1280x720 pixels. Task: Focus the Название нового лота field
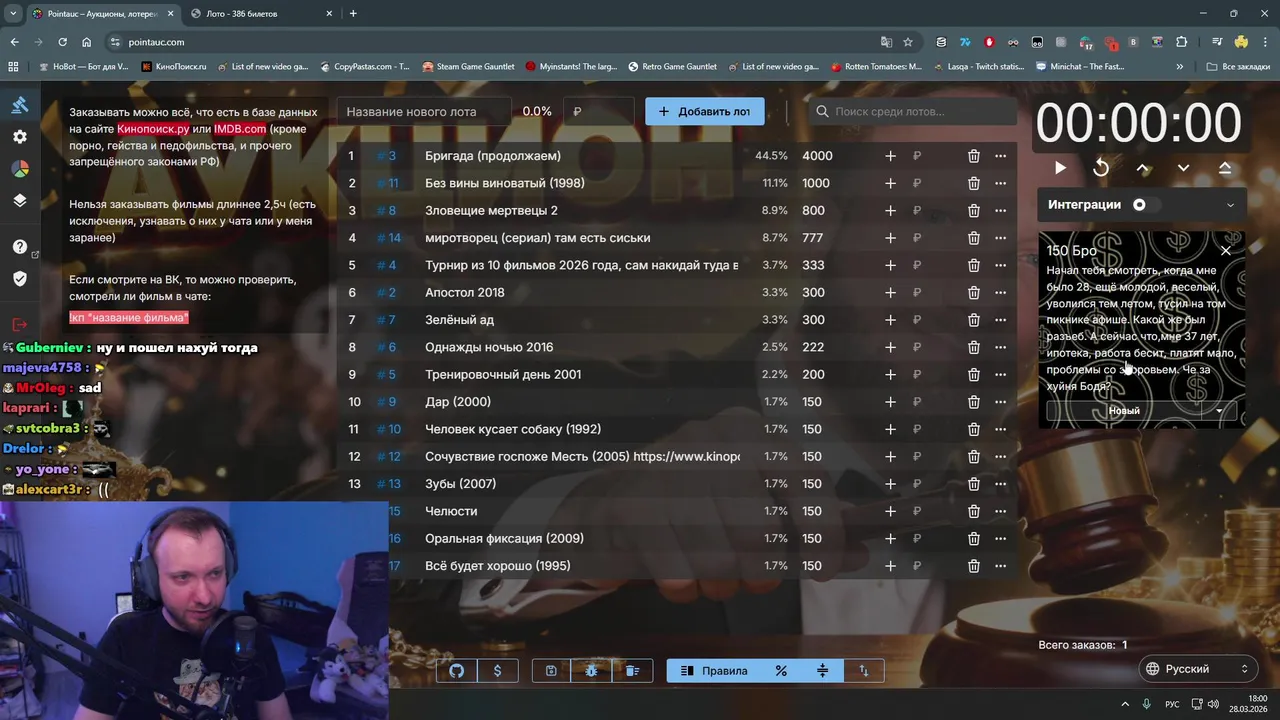tap(425, 112)
